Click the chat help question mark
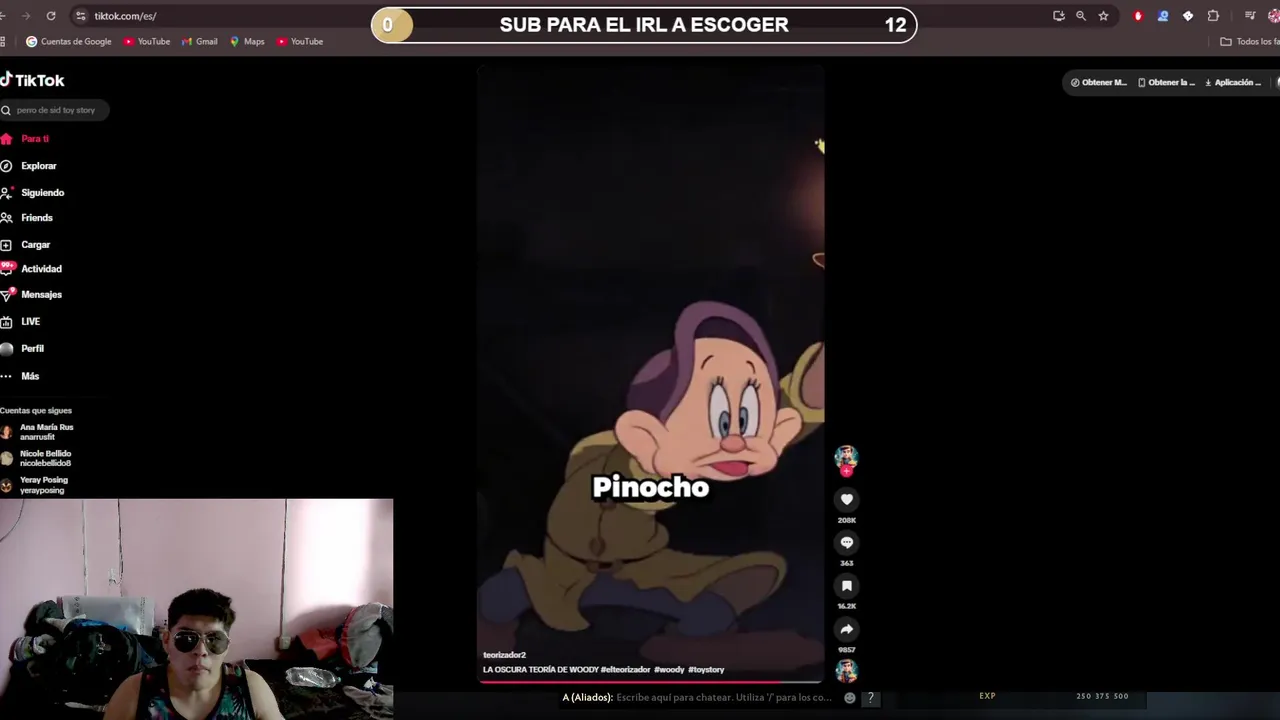1280x720 pixels. click(870, 698)
